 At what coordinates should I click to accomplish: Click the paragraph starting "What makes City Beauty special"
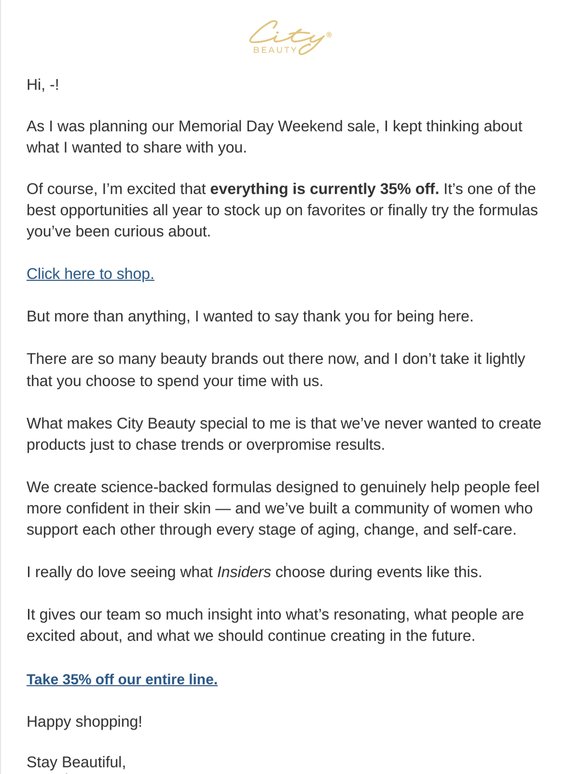(284, 434)
